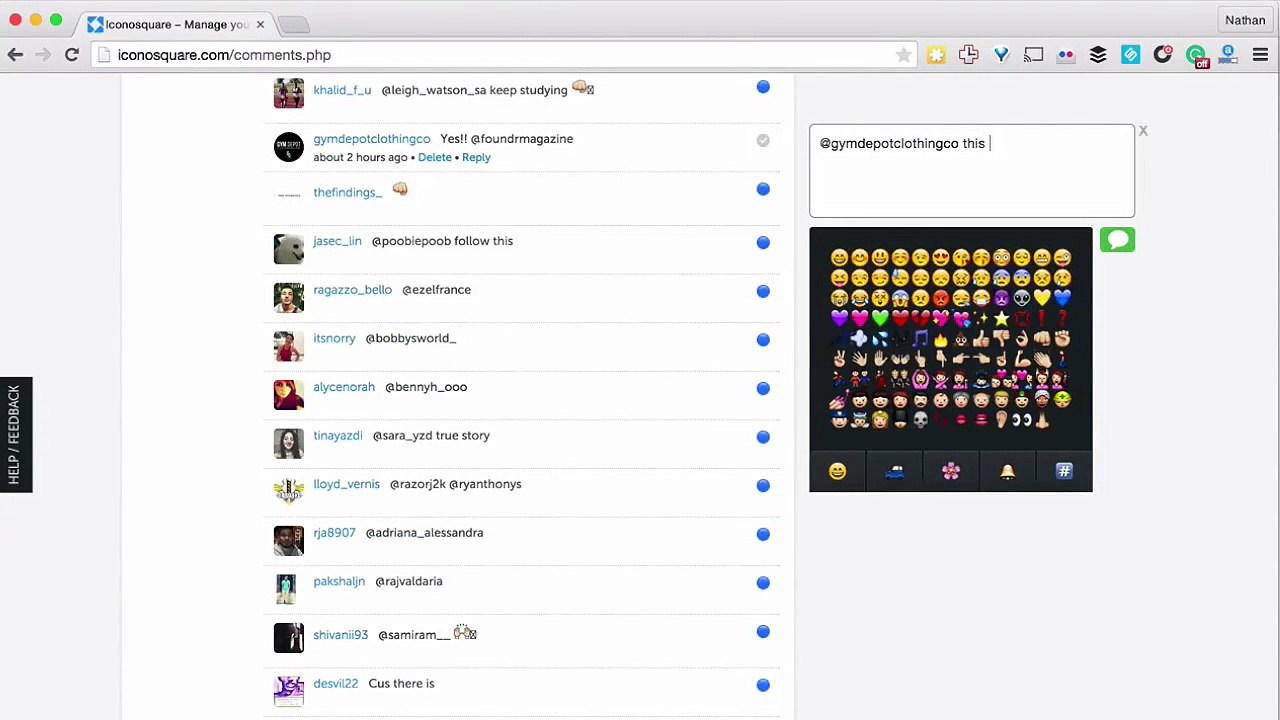Mark desvil22 comment as read
Viewport: 1280px width, 720px height.
pyautogui.click(x=763, y=685)
